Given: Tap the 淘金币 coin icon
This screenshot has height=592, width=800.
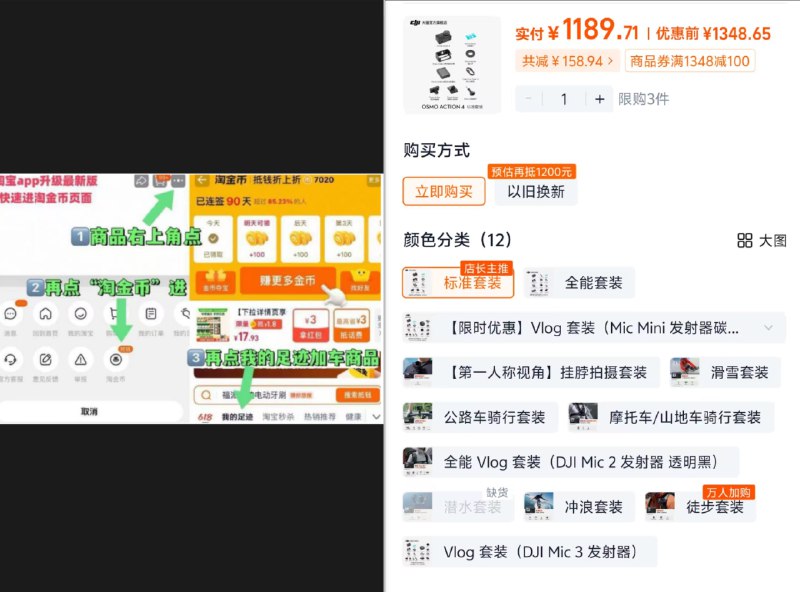Looking at the screenshot, I should (116, 360).
